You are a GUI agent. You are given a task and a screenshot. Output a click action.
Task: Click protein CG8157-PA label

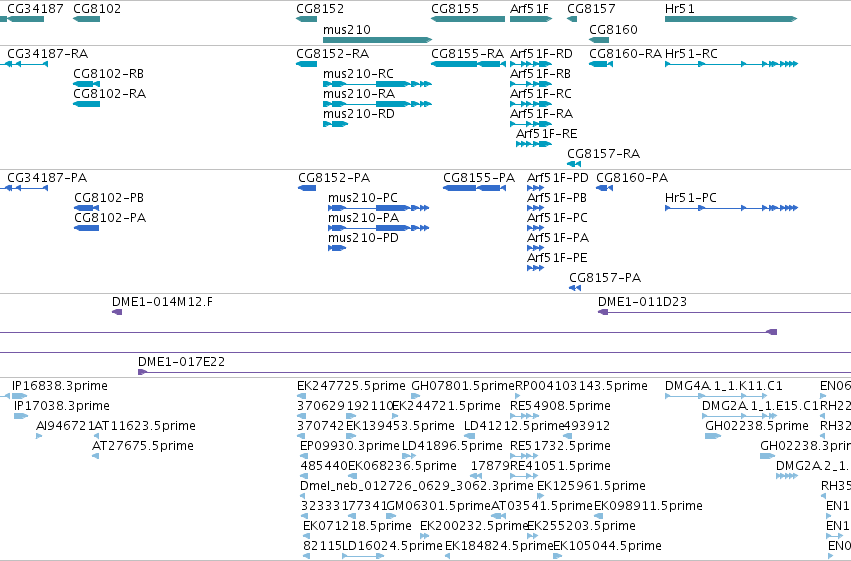[605, 278]
